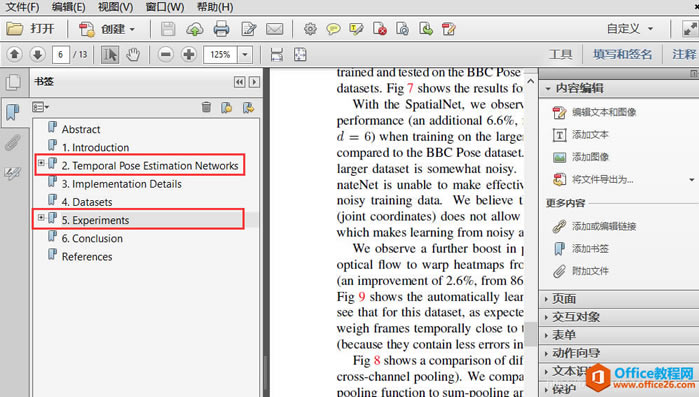Screen dimensions: 699x397
Task: Open page thumbnails panel icon
Action: pyautogui.click(x=13, y=82)
